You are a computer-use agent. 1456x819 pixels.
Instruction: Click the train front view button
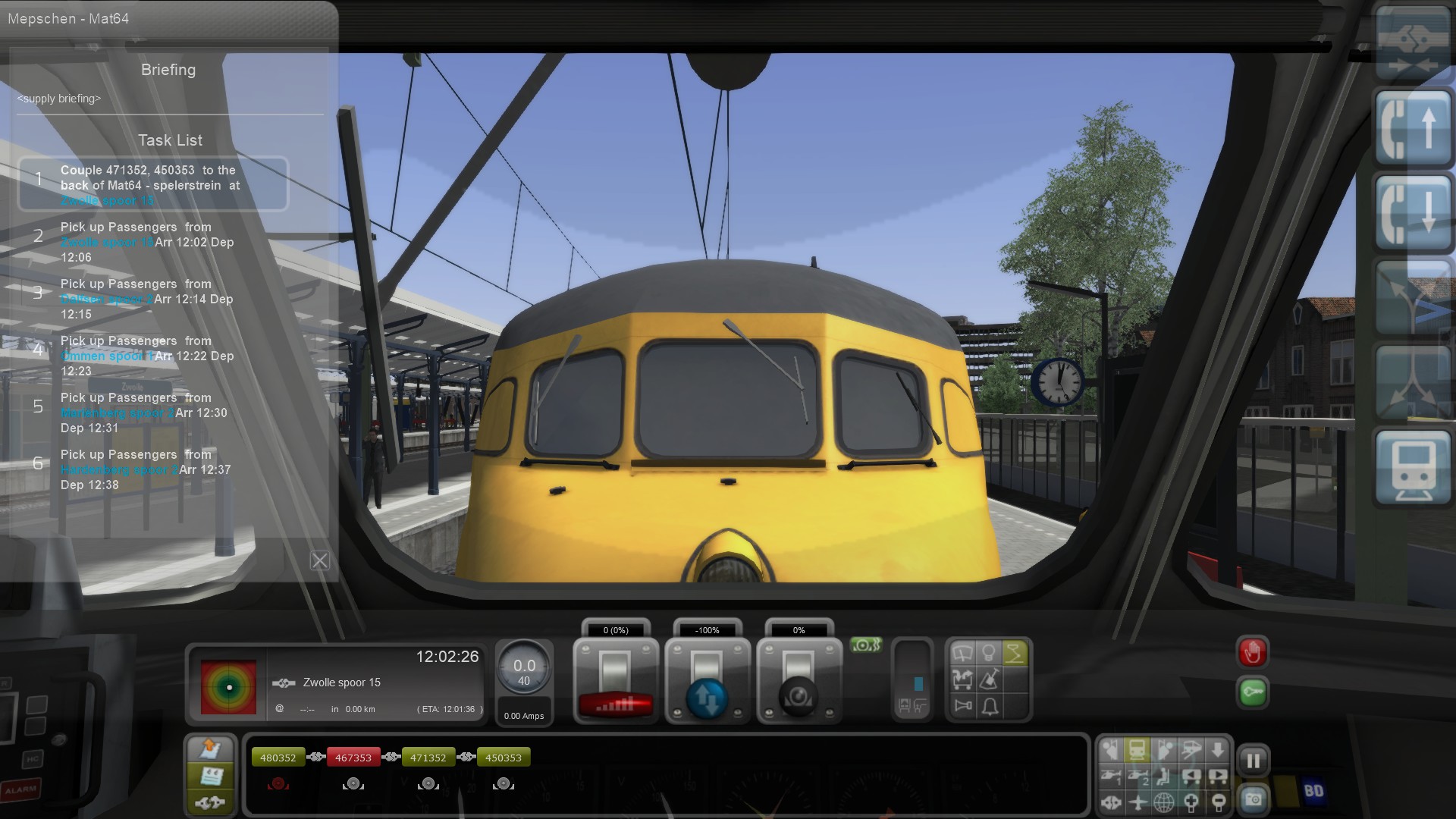tap(1413, 468)
